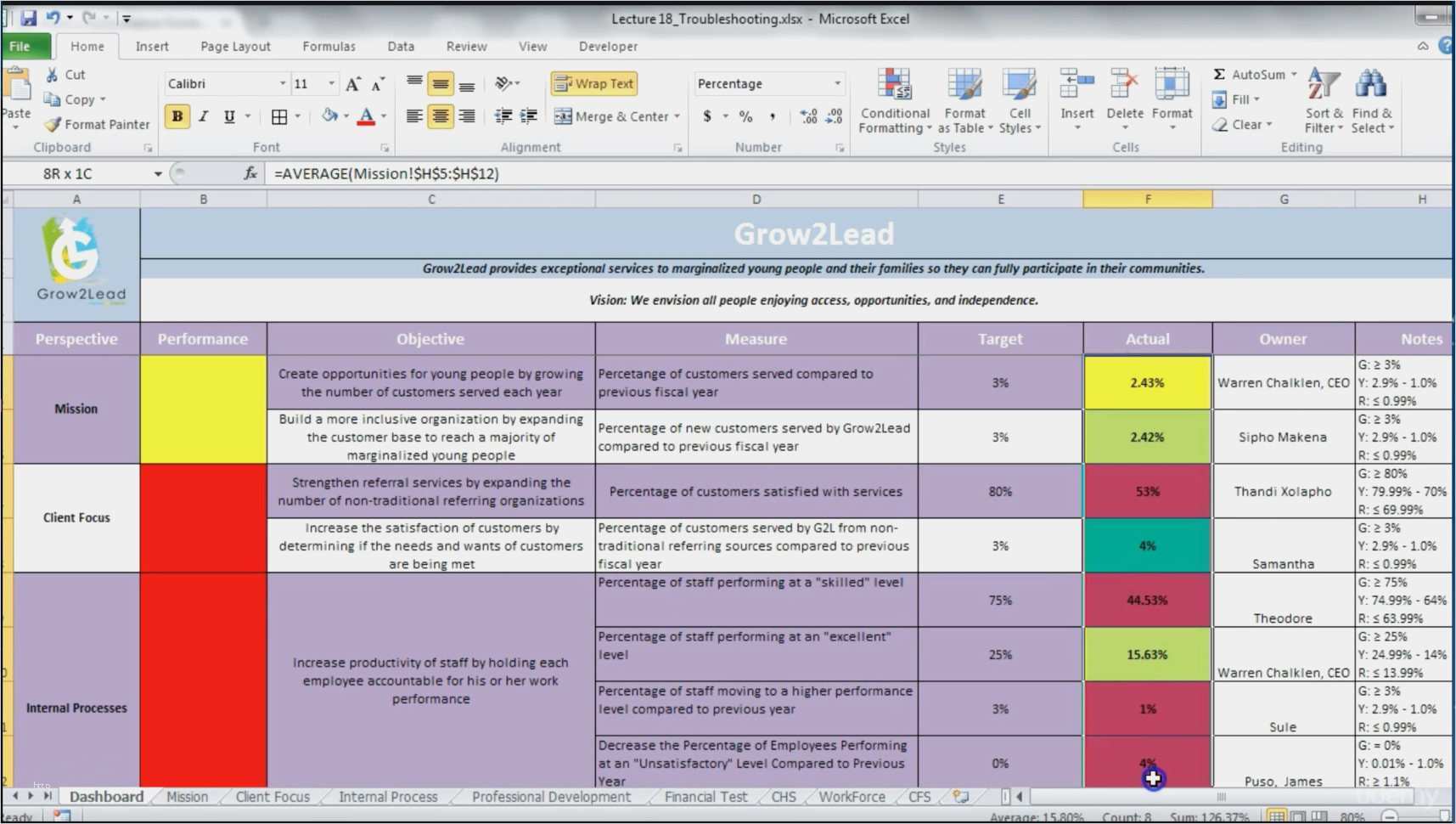Toggle Bold formatting

177,116
